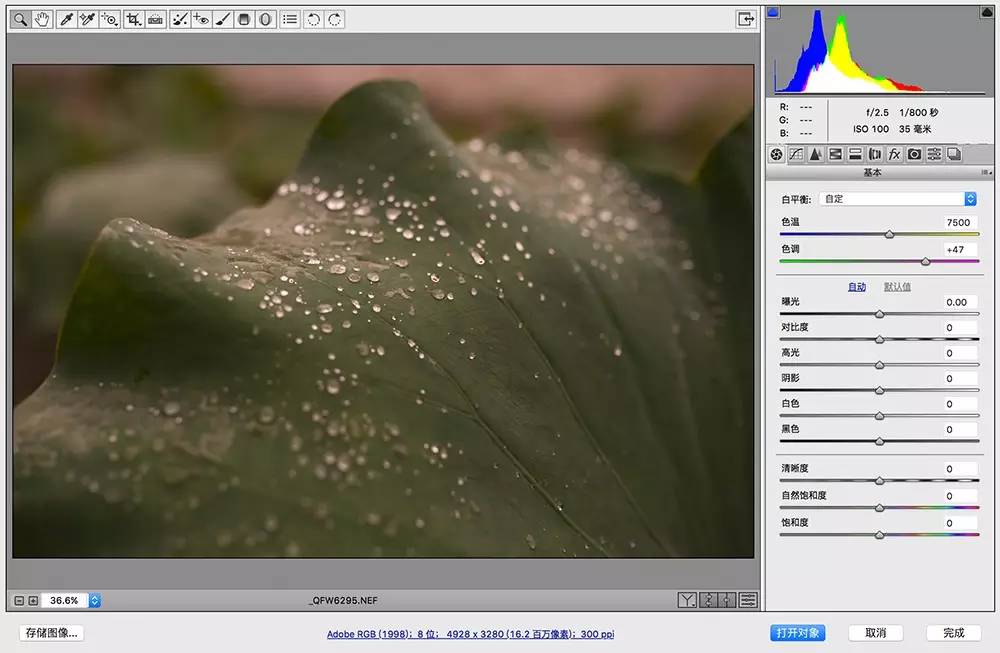This screenshot has height=653, width=1000.
Task: Select the Graduated Filter tool
Action: point(244,19)
